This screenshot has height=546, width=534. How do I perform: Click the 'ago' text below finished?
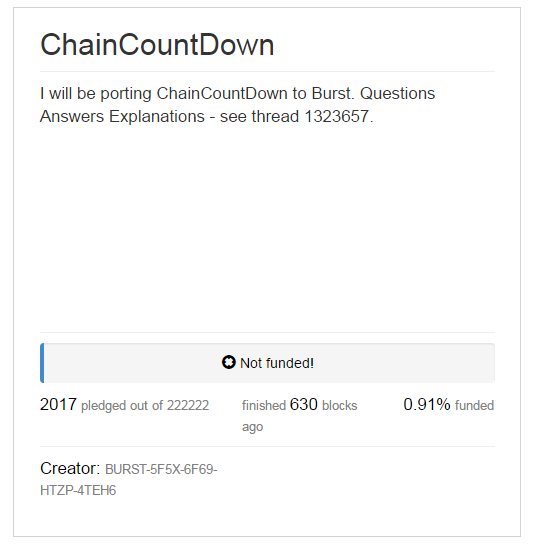point(252,427)
